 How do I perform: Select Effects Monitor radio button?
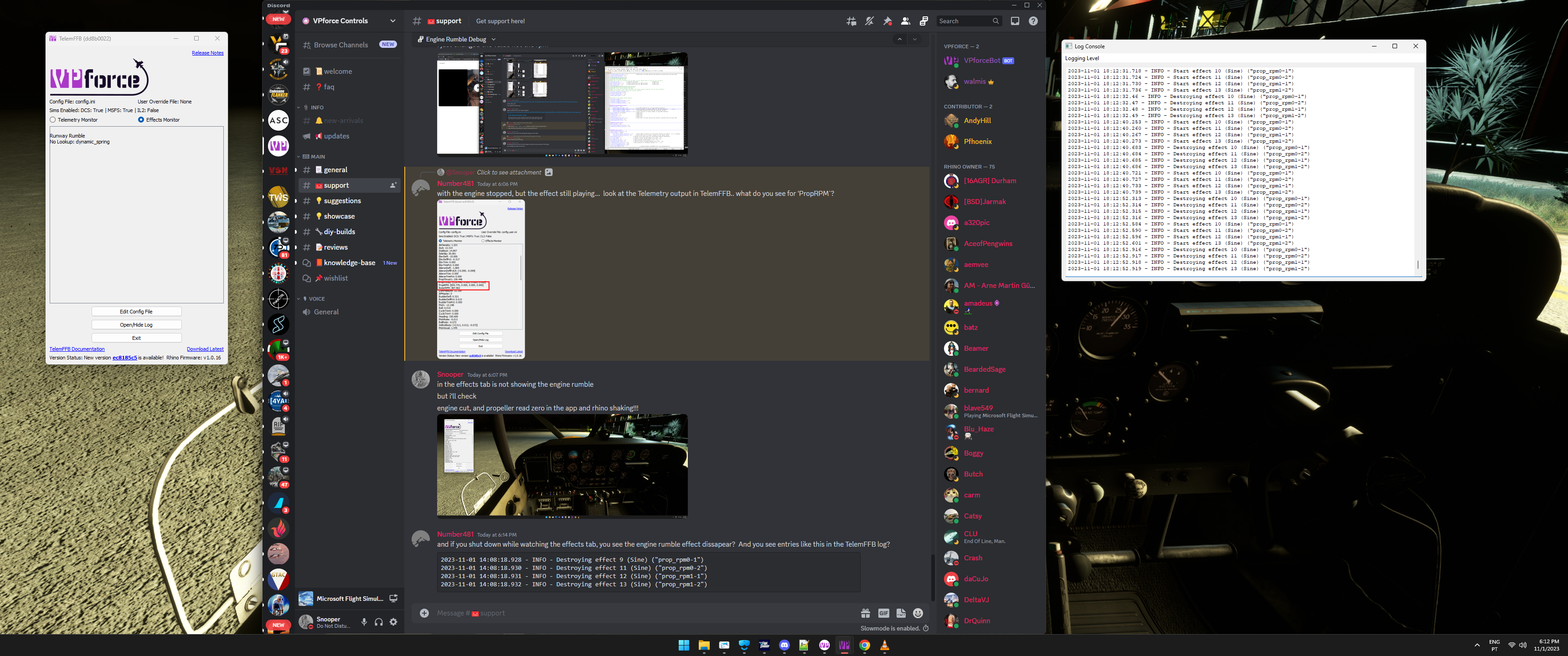click(x=141, y=120)
